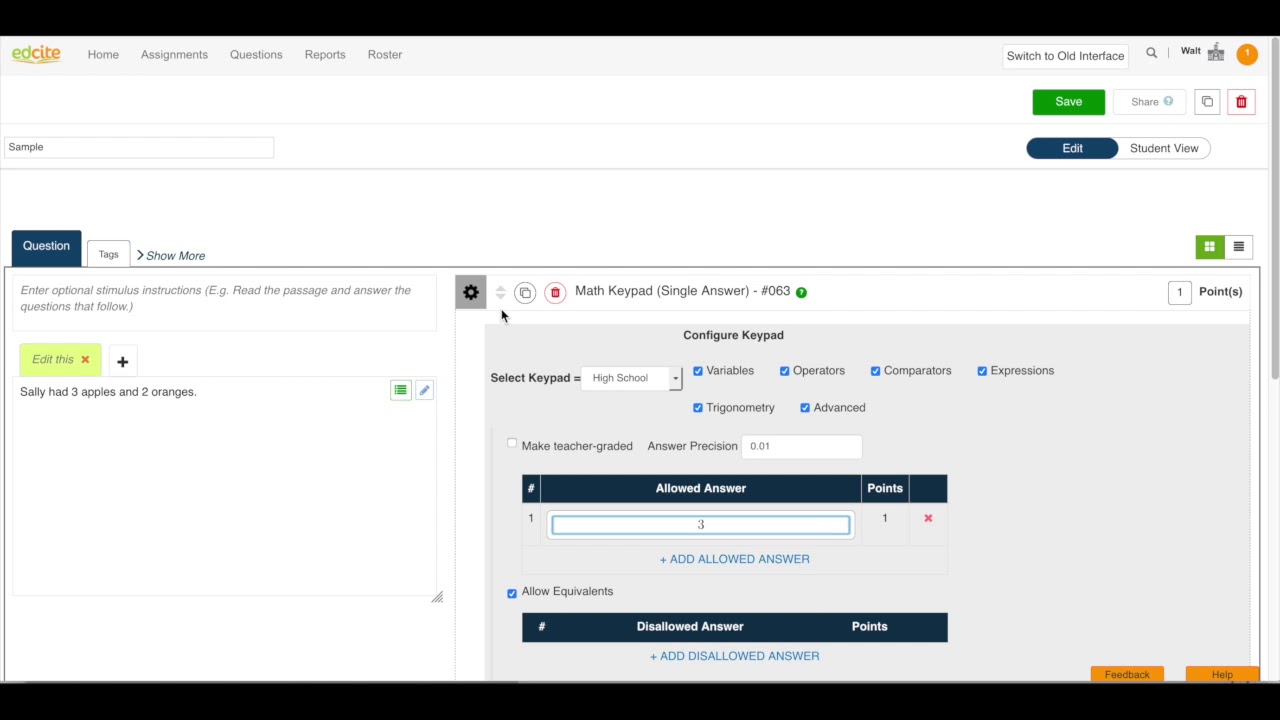
Task: Select the Edit mode toggle
Action: 1072,148
